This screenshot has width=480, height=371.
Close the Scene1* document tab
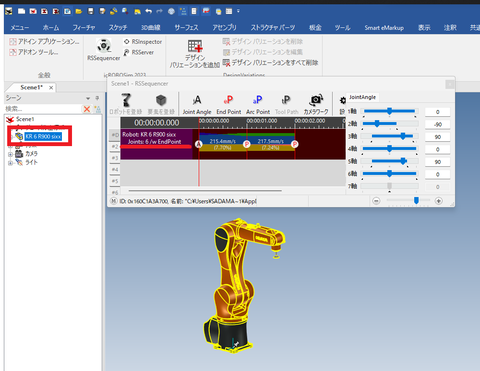click(51, 88)
